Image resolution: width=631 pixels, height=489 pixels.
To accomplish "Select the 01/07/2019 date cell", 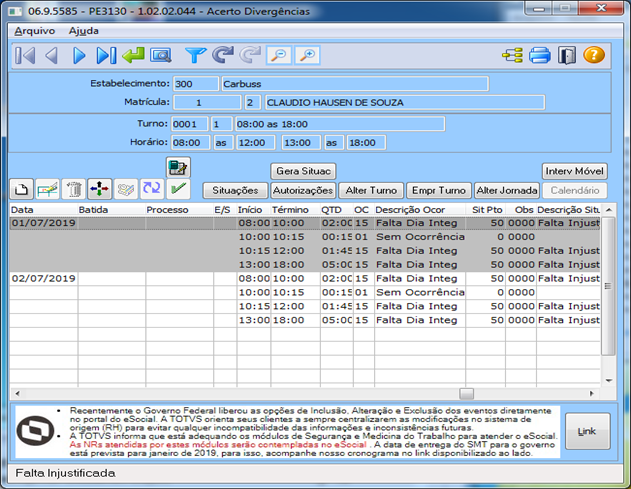I will tap(43, 223).
